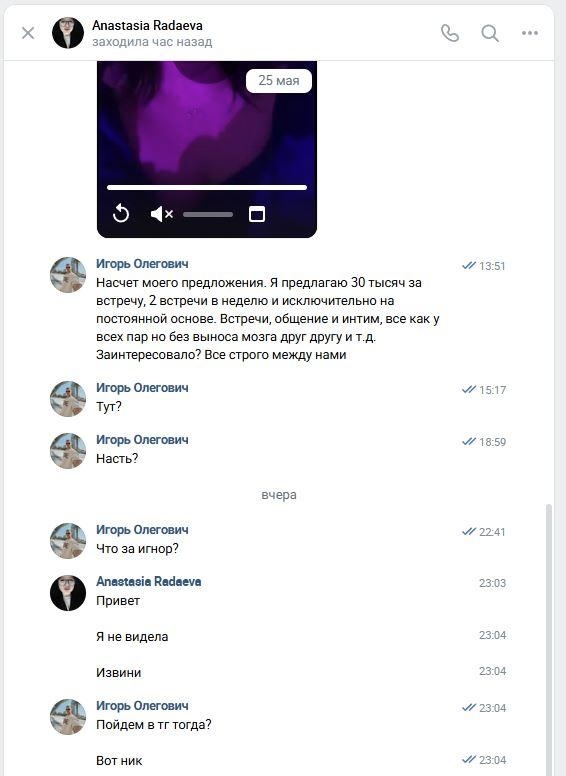Viewport: 566px width, 776px height.
Task: Adjust the video volume slider
Action: [208, 214]
